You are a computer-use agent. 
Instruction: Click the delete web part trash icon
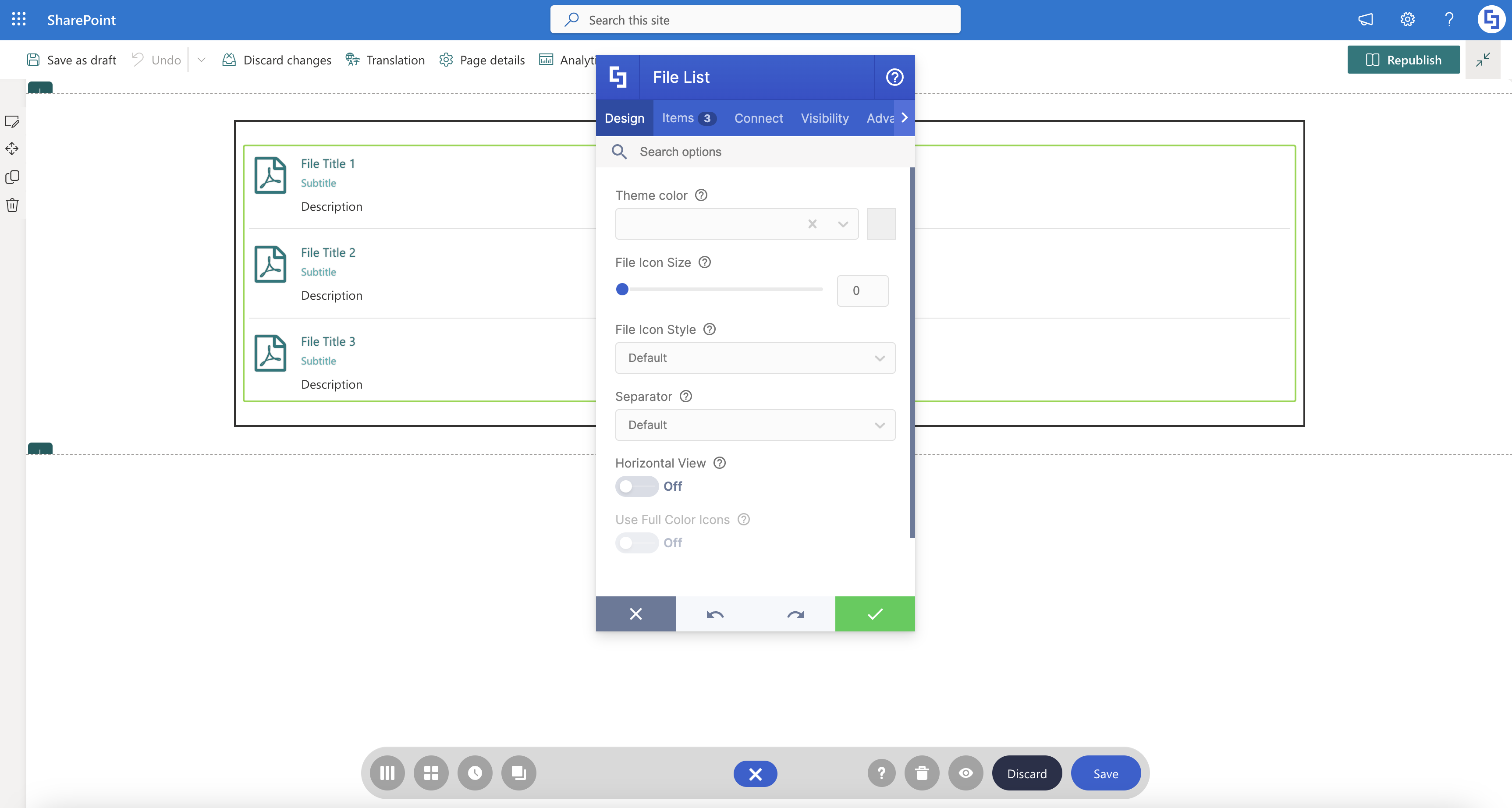pyautogui.click(x=12, y=206)
